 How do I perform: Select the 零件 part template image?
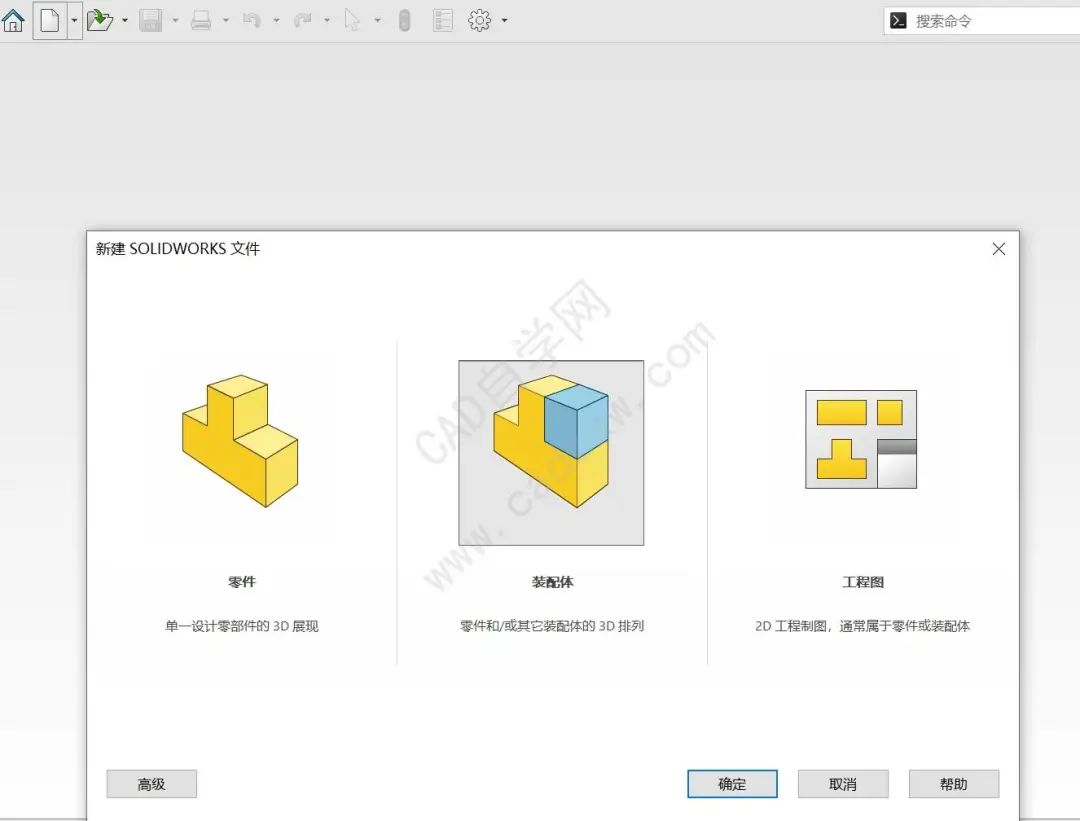tap(240, 441)
